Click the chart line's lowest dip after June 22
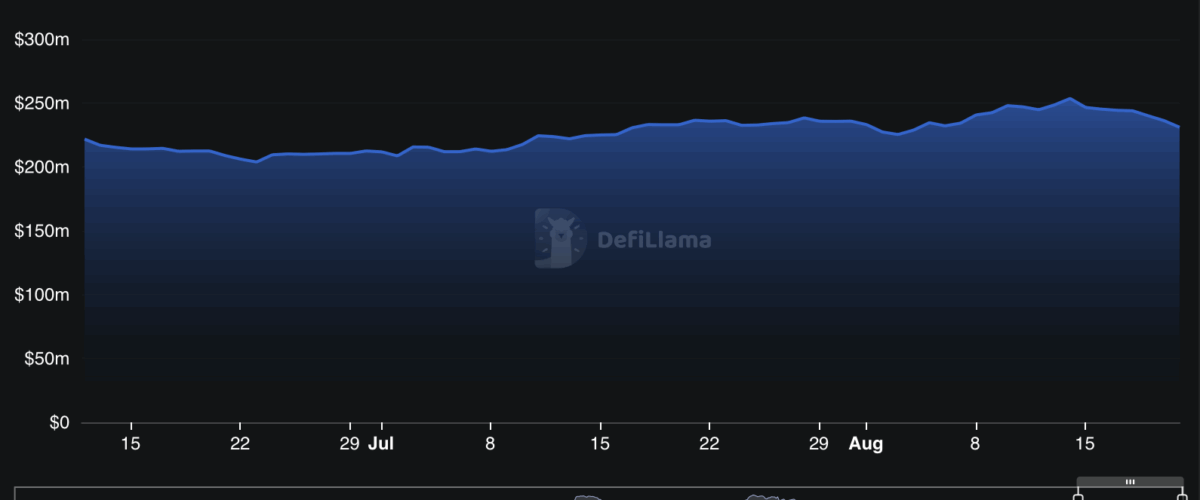This screenshot has height=500, width=1200. click(x=257, y=161)
